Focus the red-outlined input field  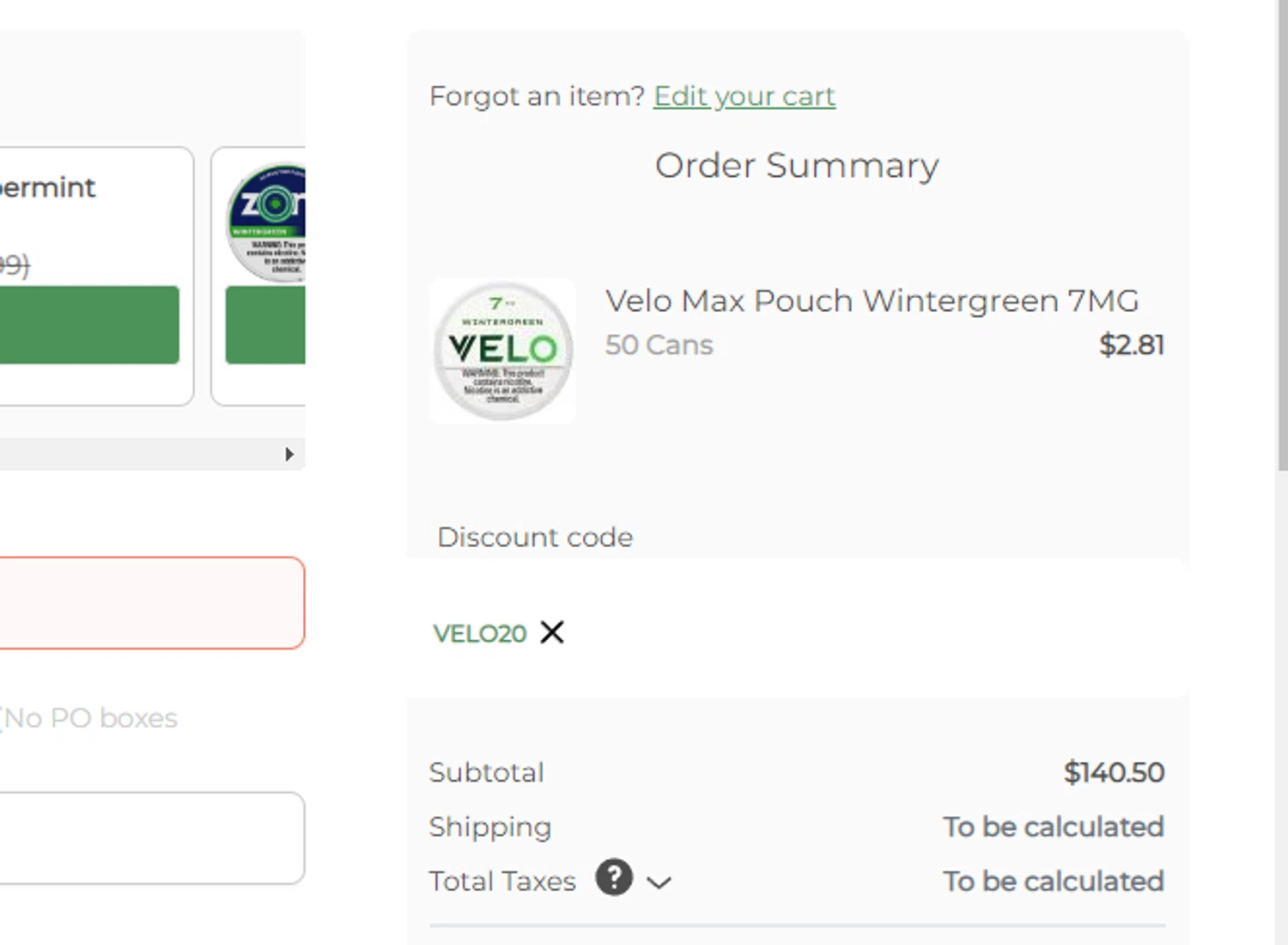pyautogui.click(x=150, y=603)
